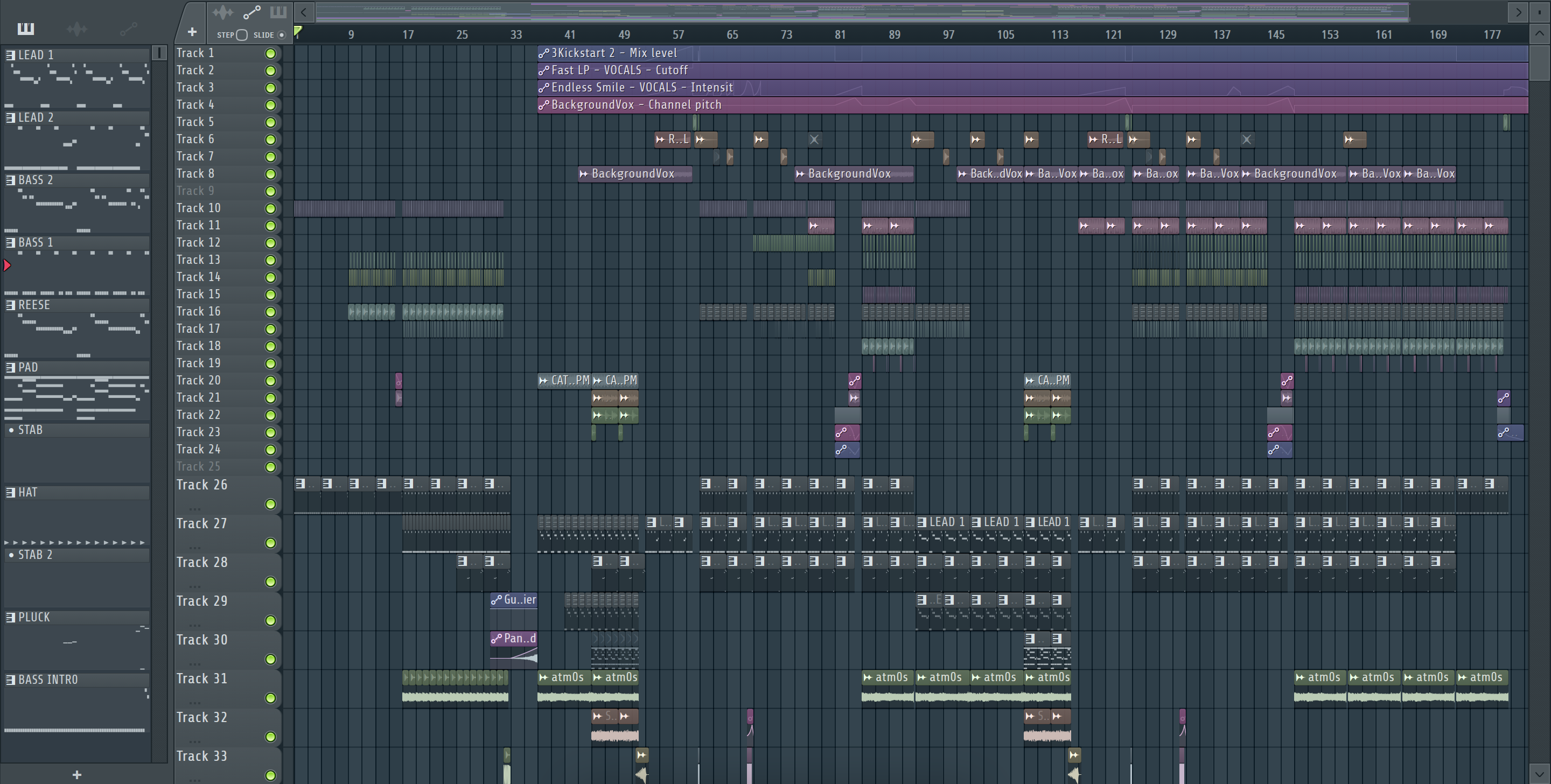Screen dimensions: 1551x784
Task: Toggle mute light on Track 26
Action: 271,504
